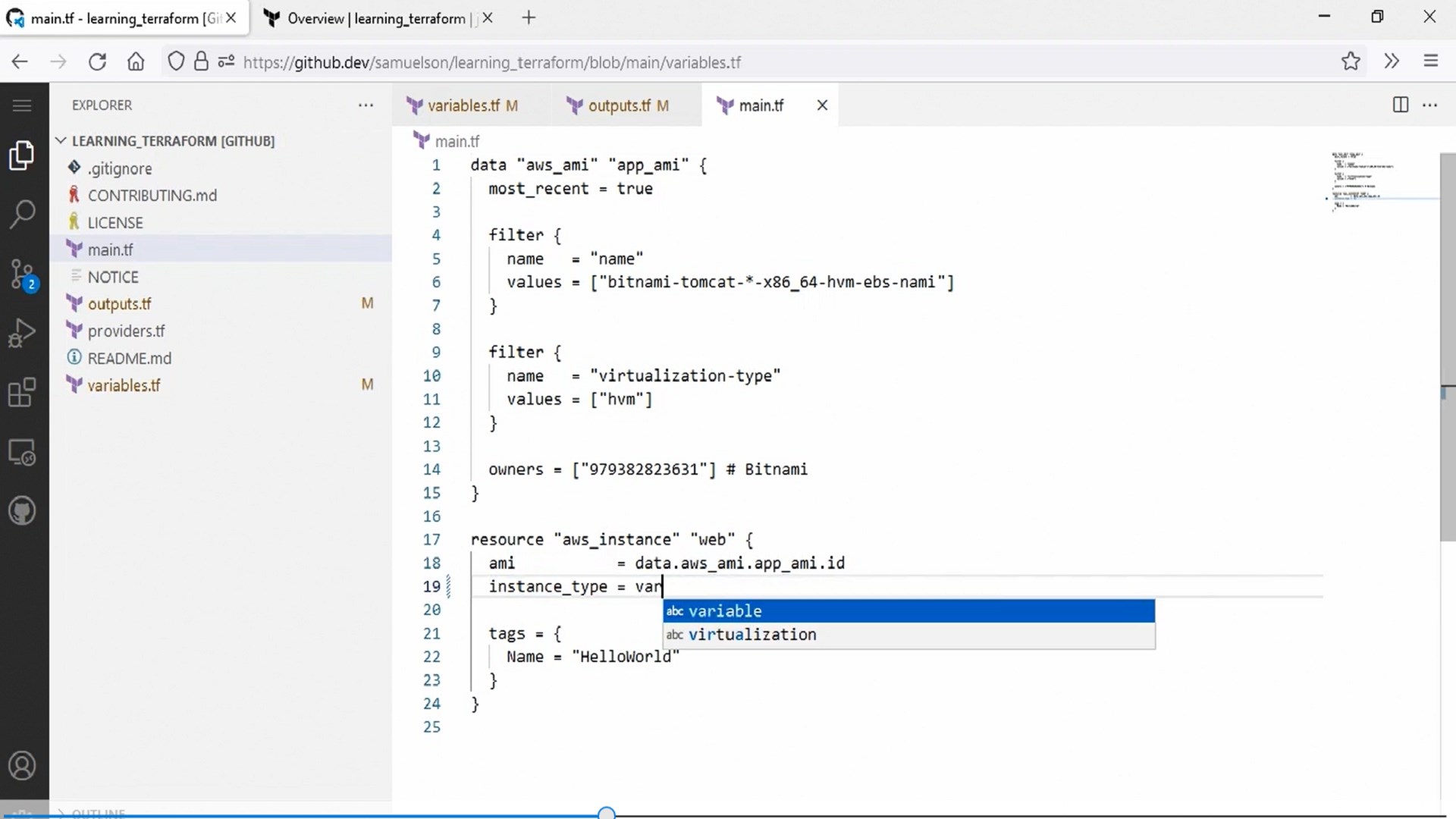Click the browser address bar URL
1456x819 pixels.
(x=491, y=62)
